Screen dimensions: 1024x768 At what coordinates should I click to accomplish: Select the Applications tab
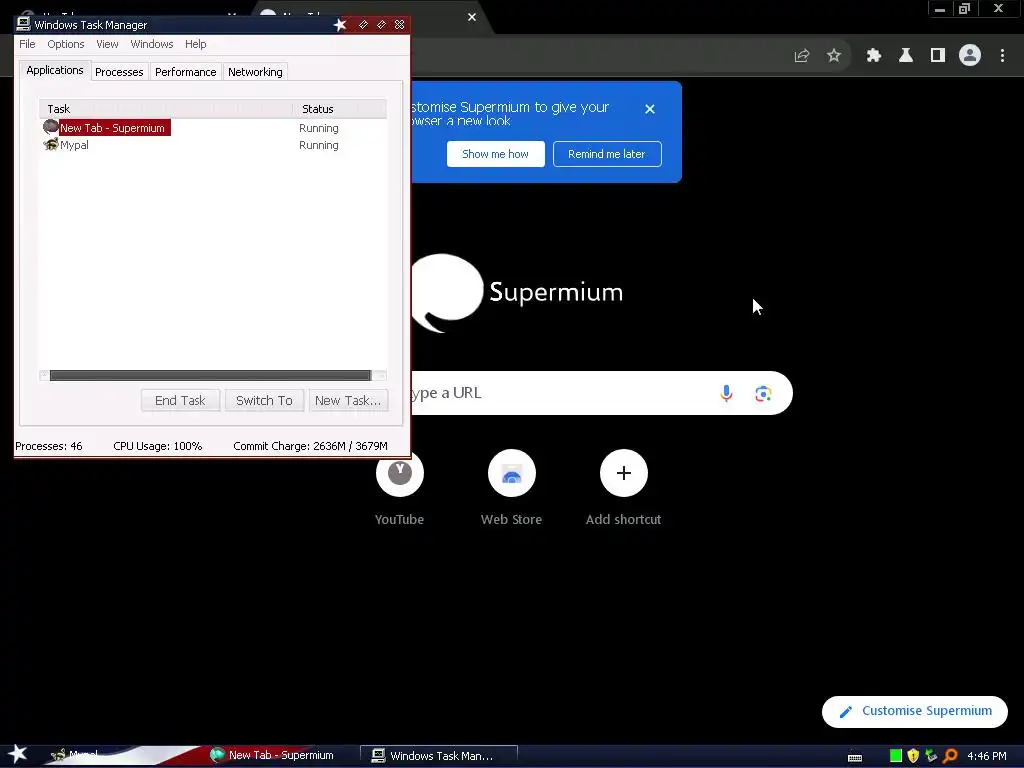click(x=55, y=71)
